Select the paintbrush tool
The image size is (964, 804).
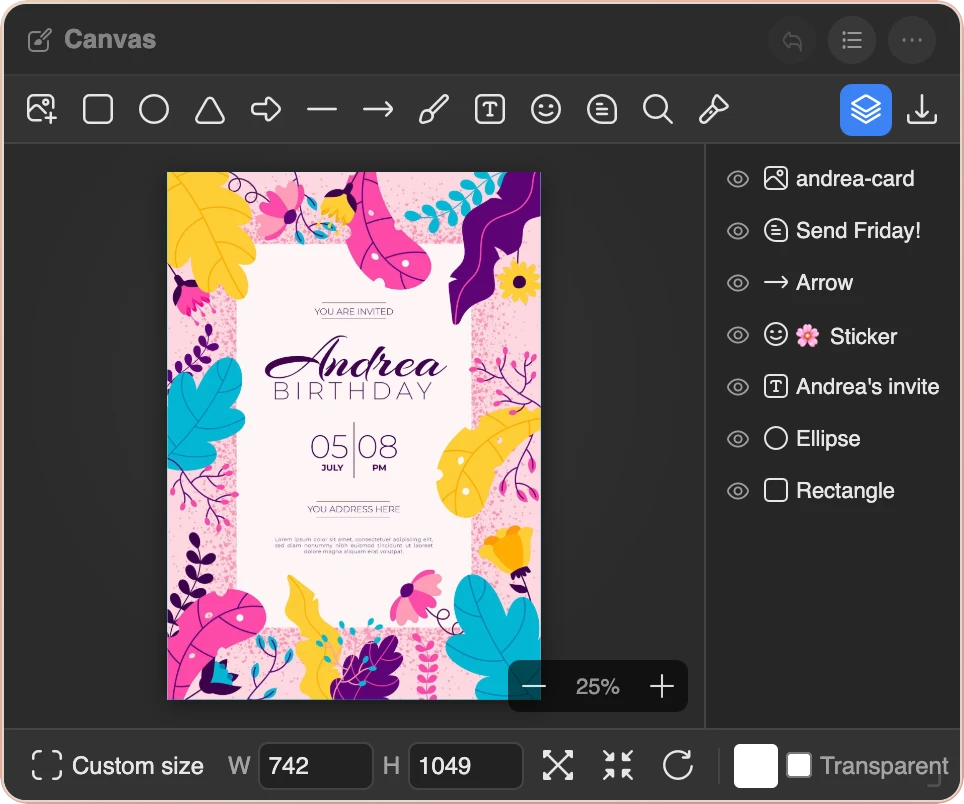tap(433, 109)
